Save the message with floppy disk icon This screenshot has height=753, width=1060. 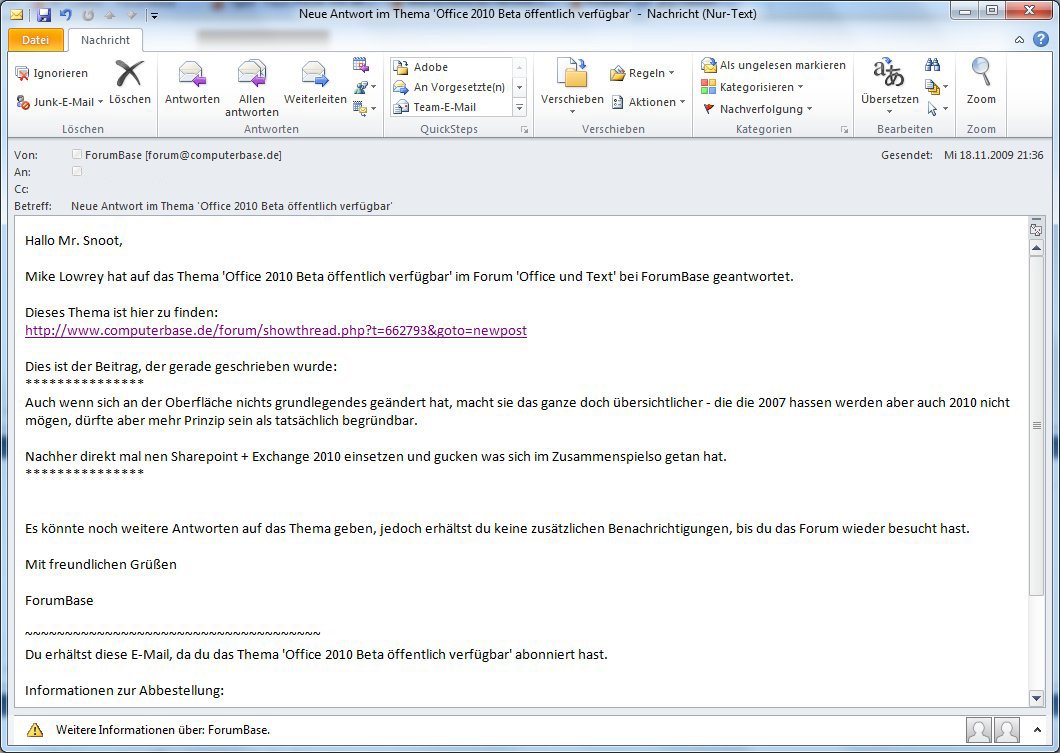point(44,14)
